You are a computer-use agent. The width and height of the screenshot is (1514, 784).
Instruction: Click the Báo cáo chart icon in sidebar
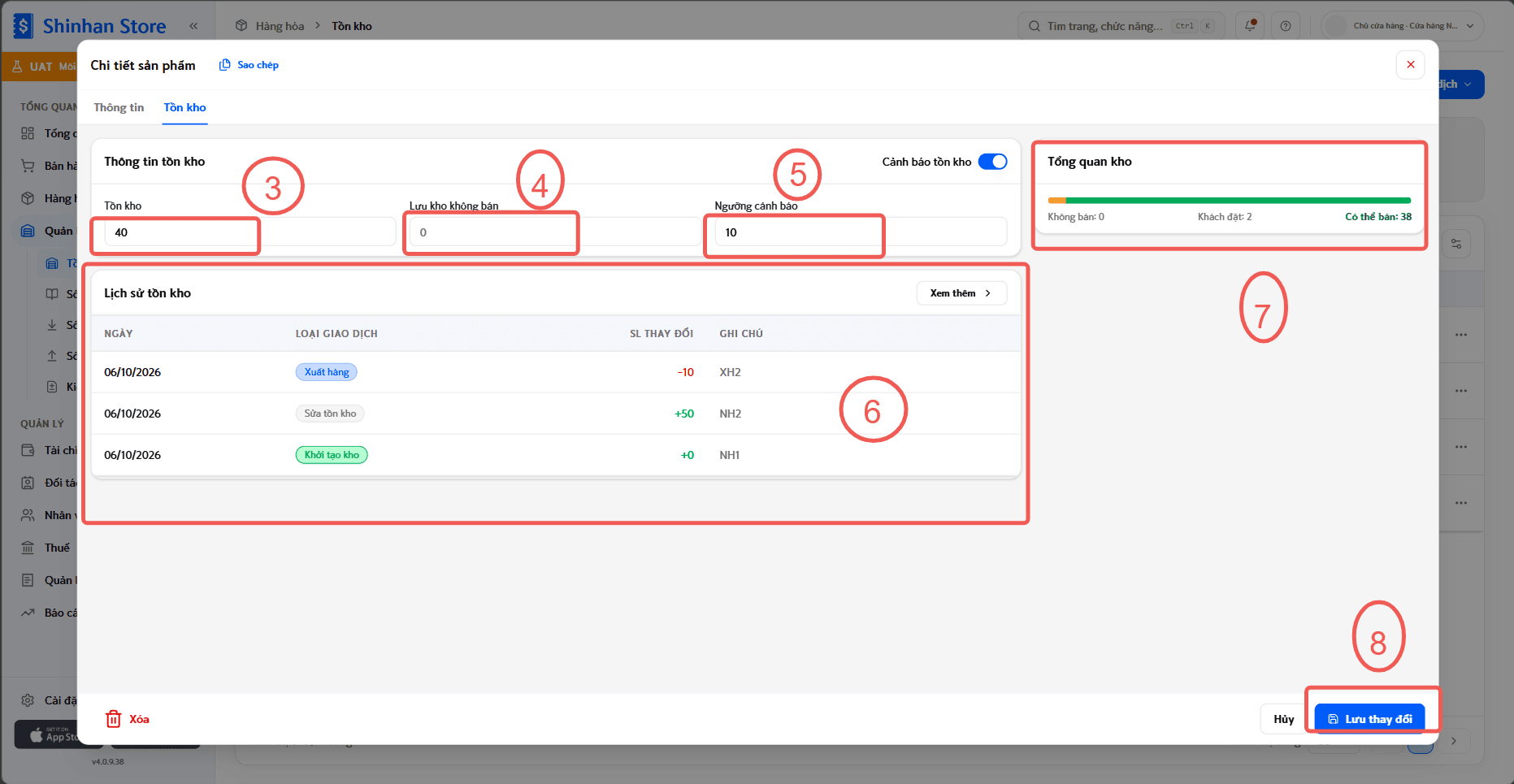28,613
